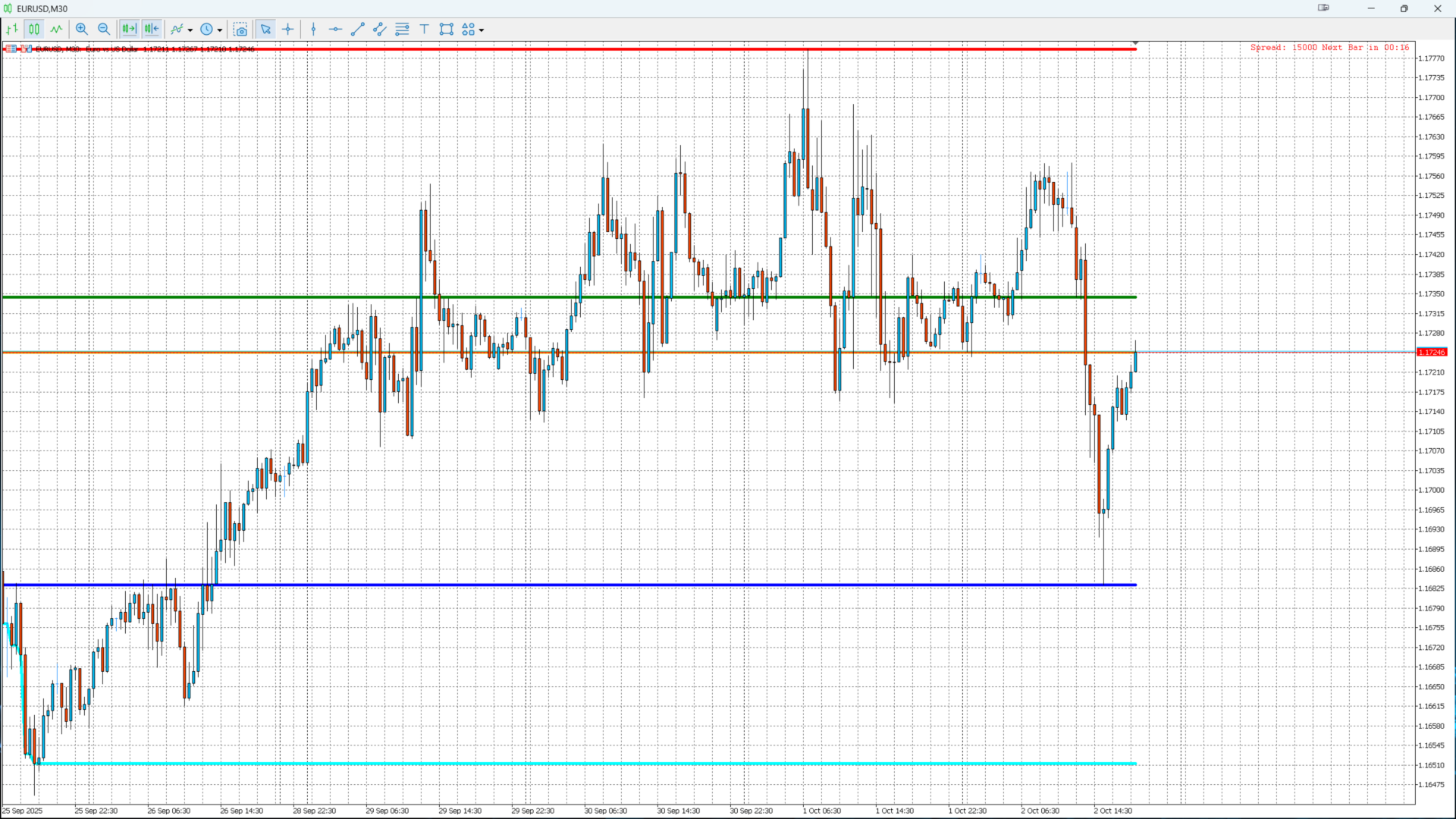
Task: Open the timeframe periods dropdown arrow
Action: pyautogui.click(x=220, y=30)
